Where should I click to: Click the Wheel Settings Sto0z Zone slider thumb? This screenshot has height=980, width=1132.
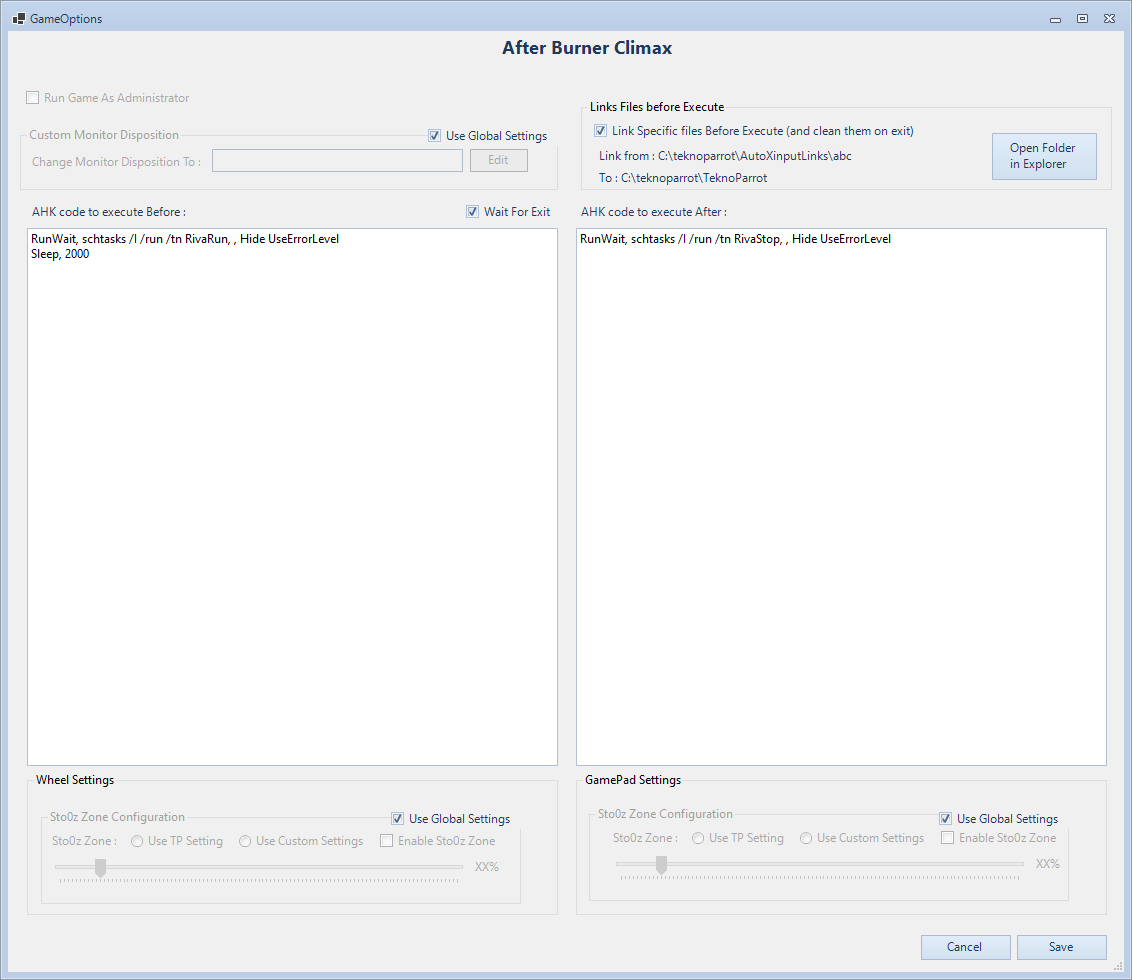click(100, 867)
